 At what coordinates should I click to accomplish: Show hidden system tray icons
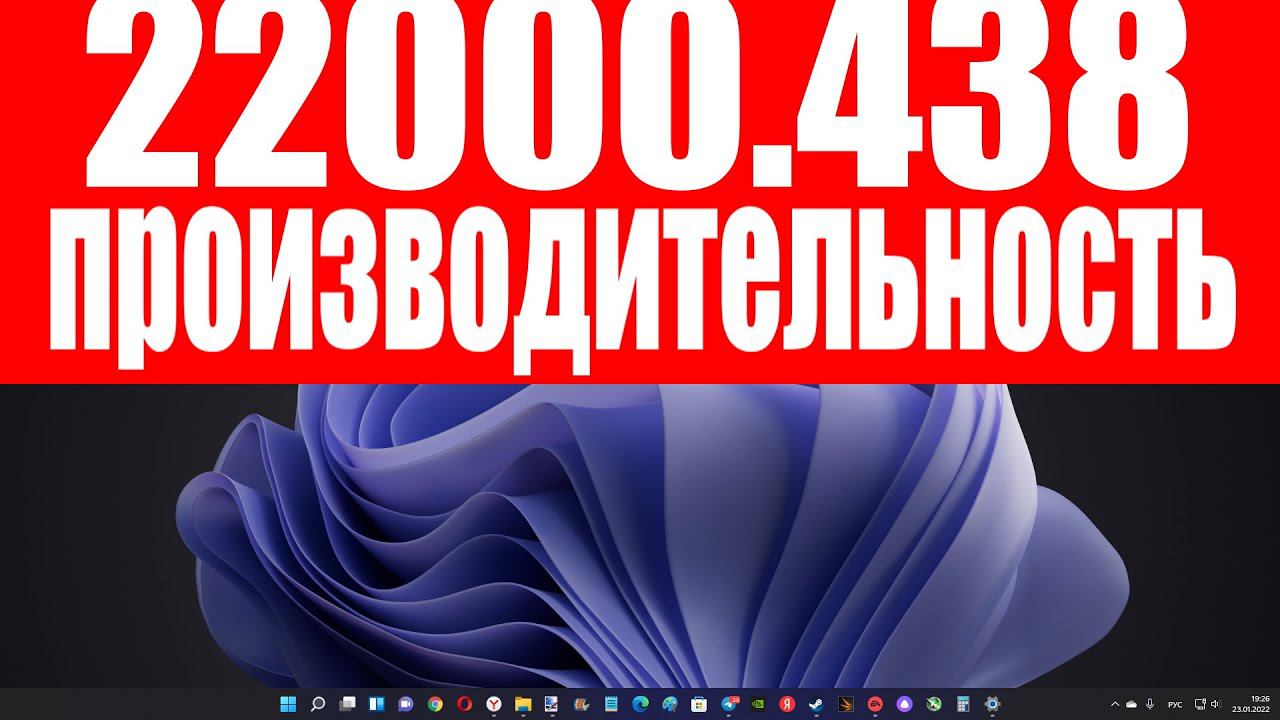pos(1115,704)
